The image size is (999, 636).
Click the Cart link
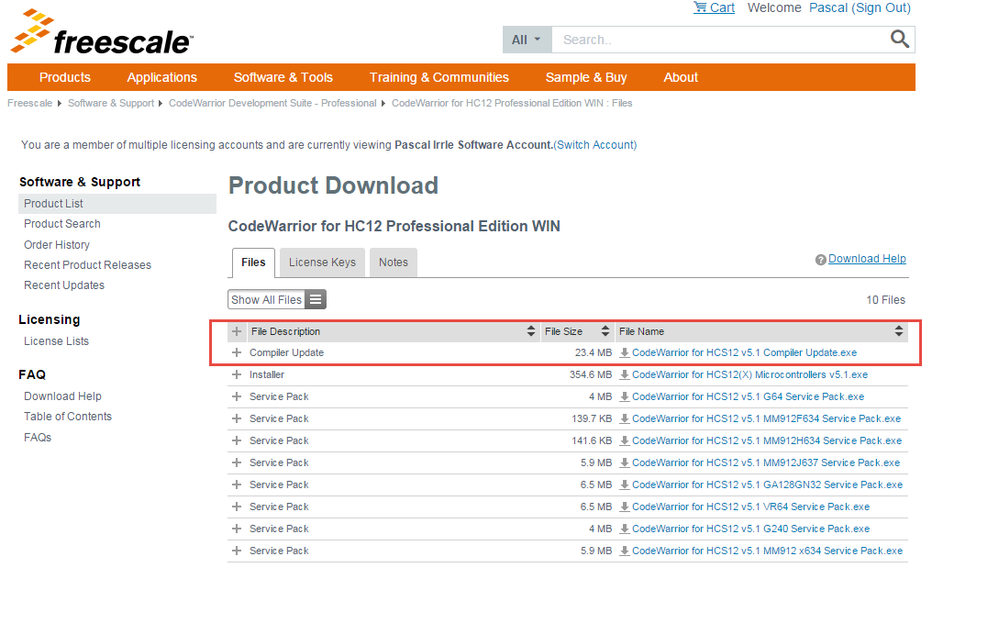[x=722, y=8]
